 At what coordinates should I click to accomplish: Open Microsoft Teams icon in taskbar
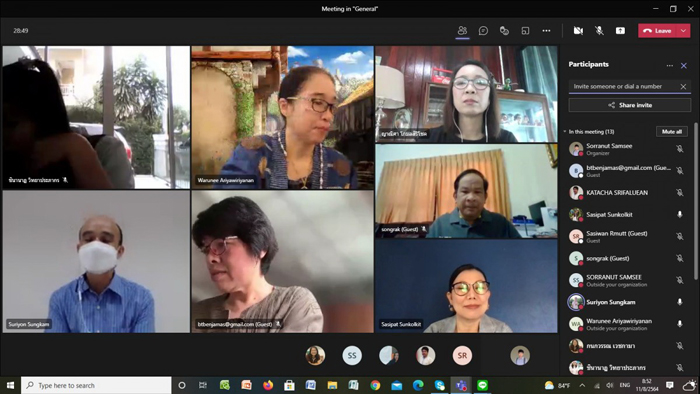[461, 385]
